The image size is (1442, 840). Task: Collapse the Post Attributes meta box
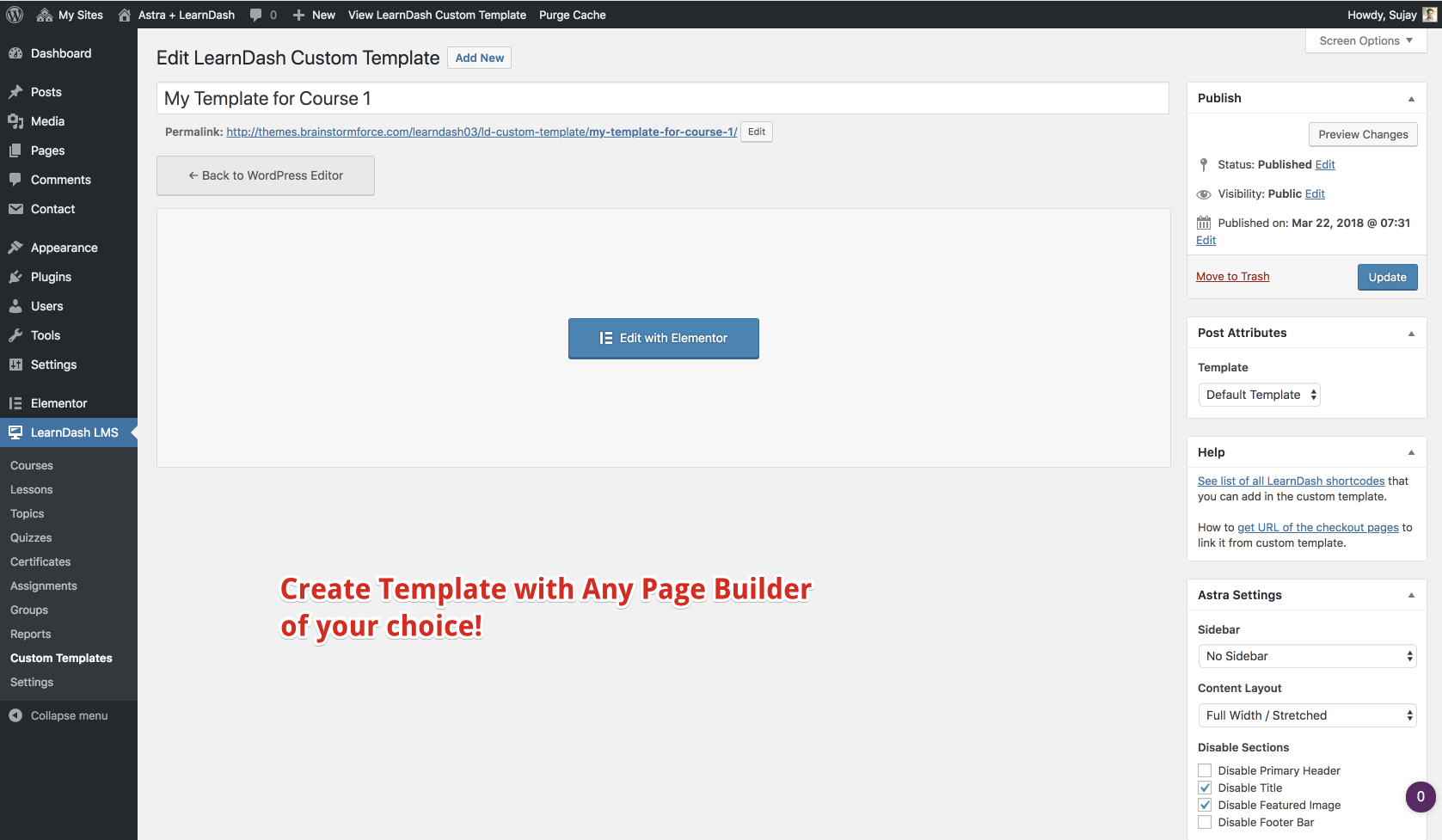coord(1411,334)
